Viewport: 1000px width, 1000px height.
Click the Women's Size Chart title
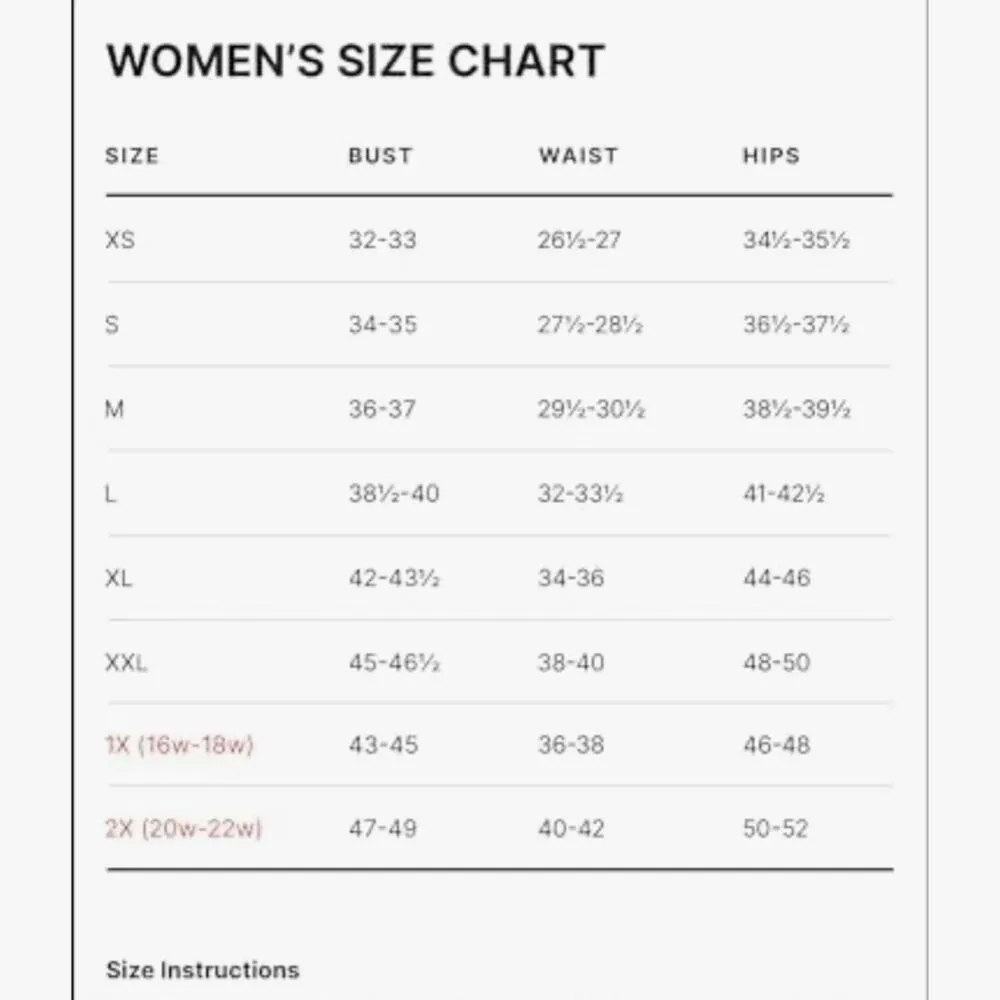355,60
